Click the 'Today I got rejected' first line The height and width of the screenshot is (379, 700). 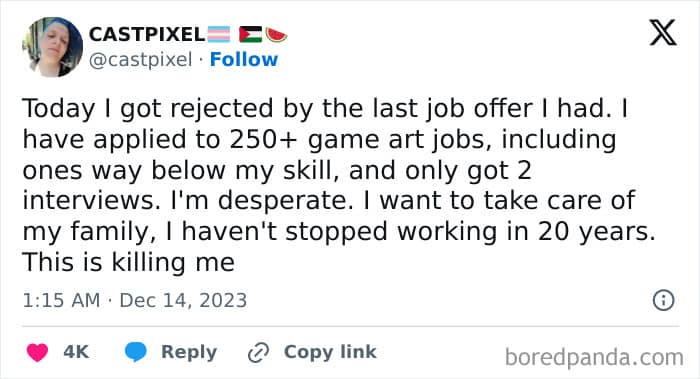325,109
